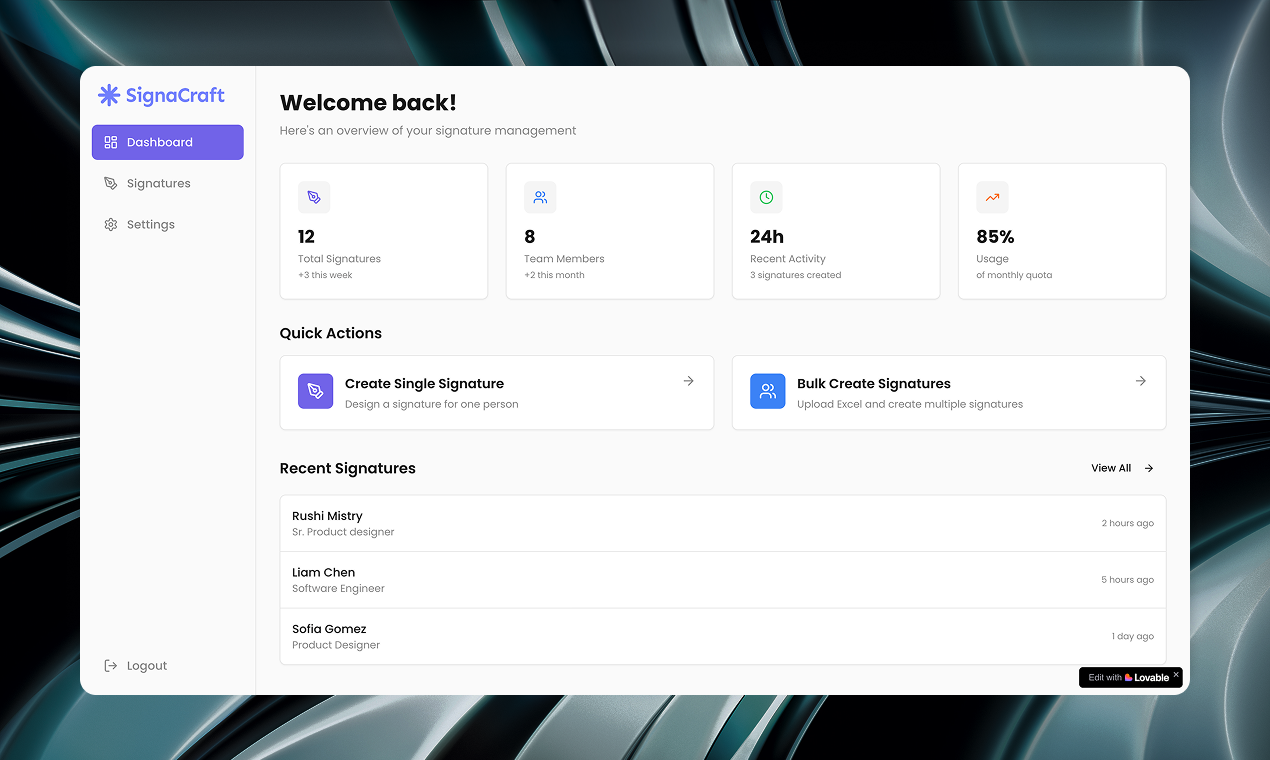Click the Edit with Lovable badge text
The width and height of the screenshot is (1270, 760).
coord(1129,677)
